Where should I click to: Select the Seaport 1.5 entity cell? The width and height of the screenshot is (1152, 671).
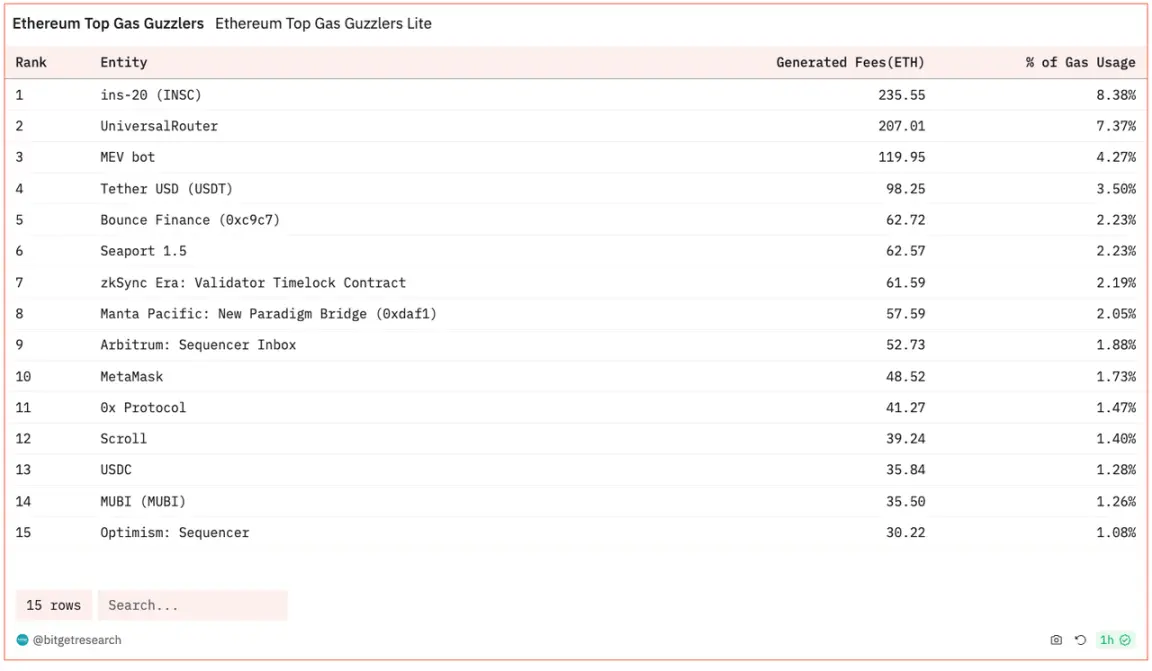[143, 251]
